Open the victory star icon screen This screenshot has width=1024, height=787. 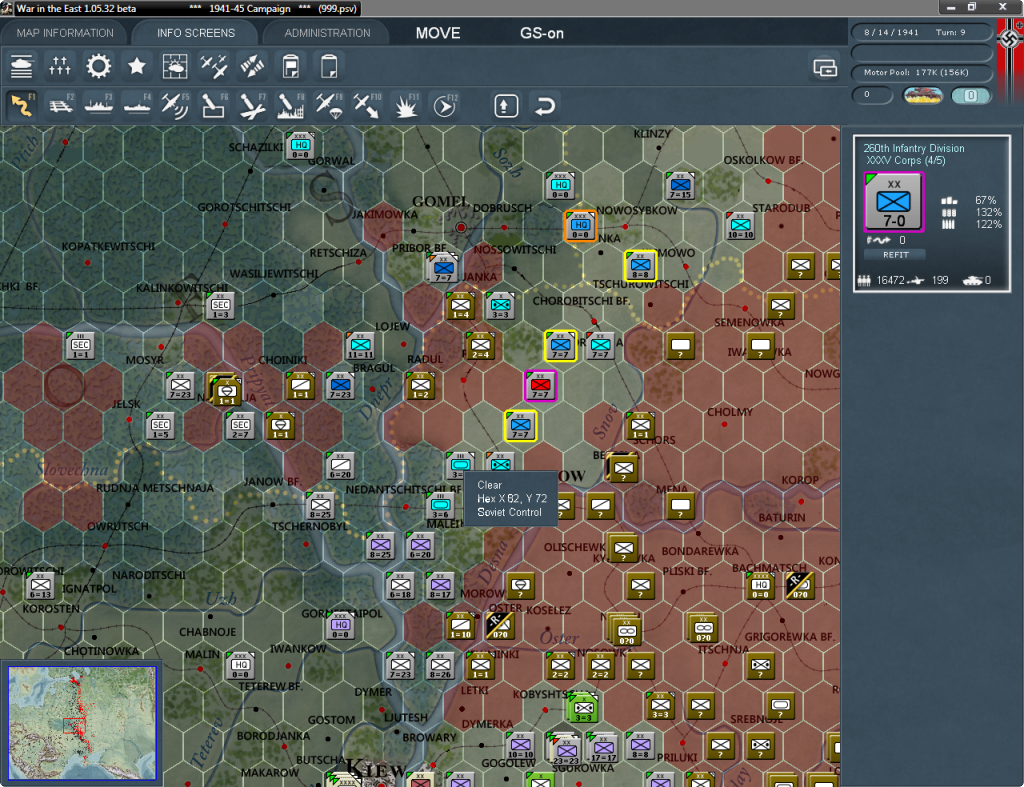click(136, 66)
